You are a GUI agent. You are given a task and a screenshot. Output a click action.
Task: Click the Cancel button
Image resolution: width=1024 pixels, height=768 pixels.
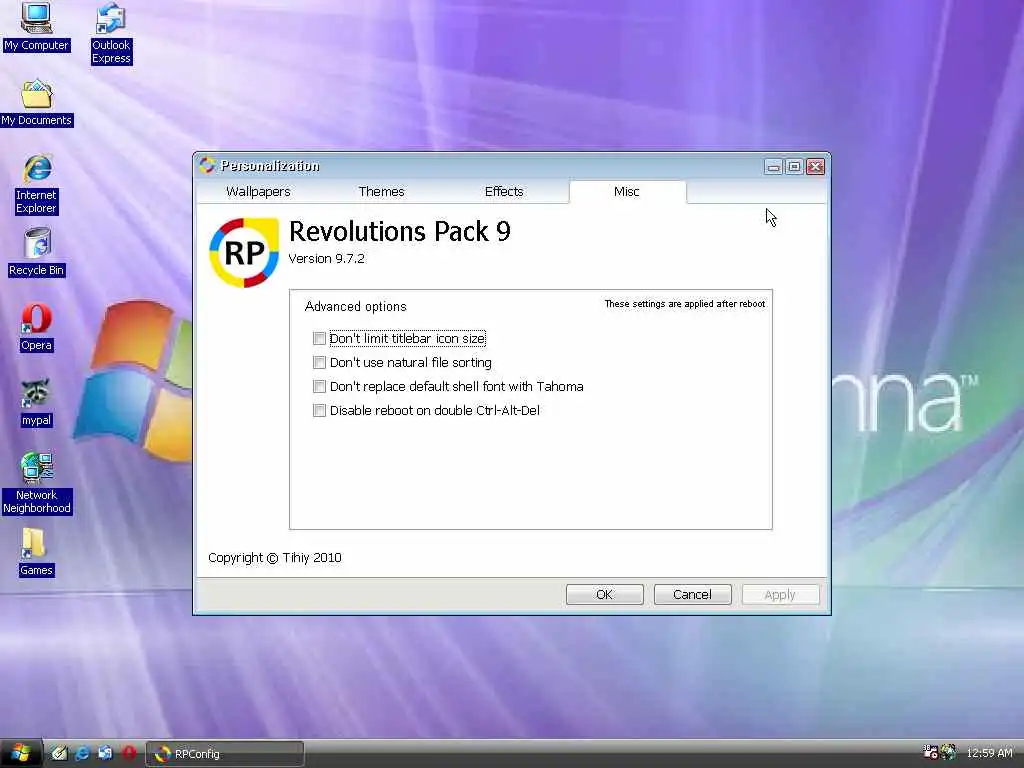692,594
